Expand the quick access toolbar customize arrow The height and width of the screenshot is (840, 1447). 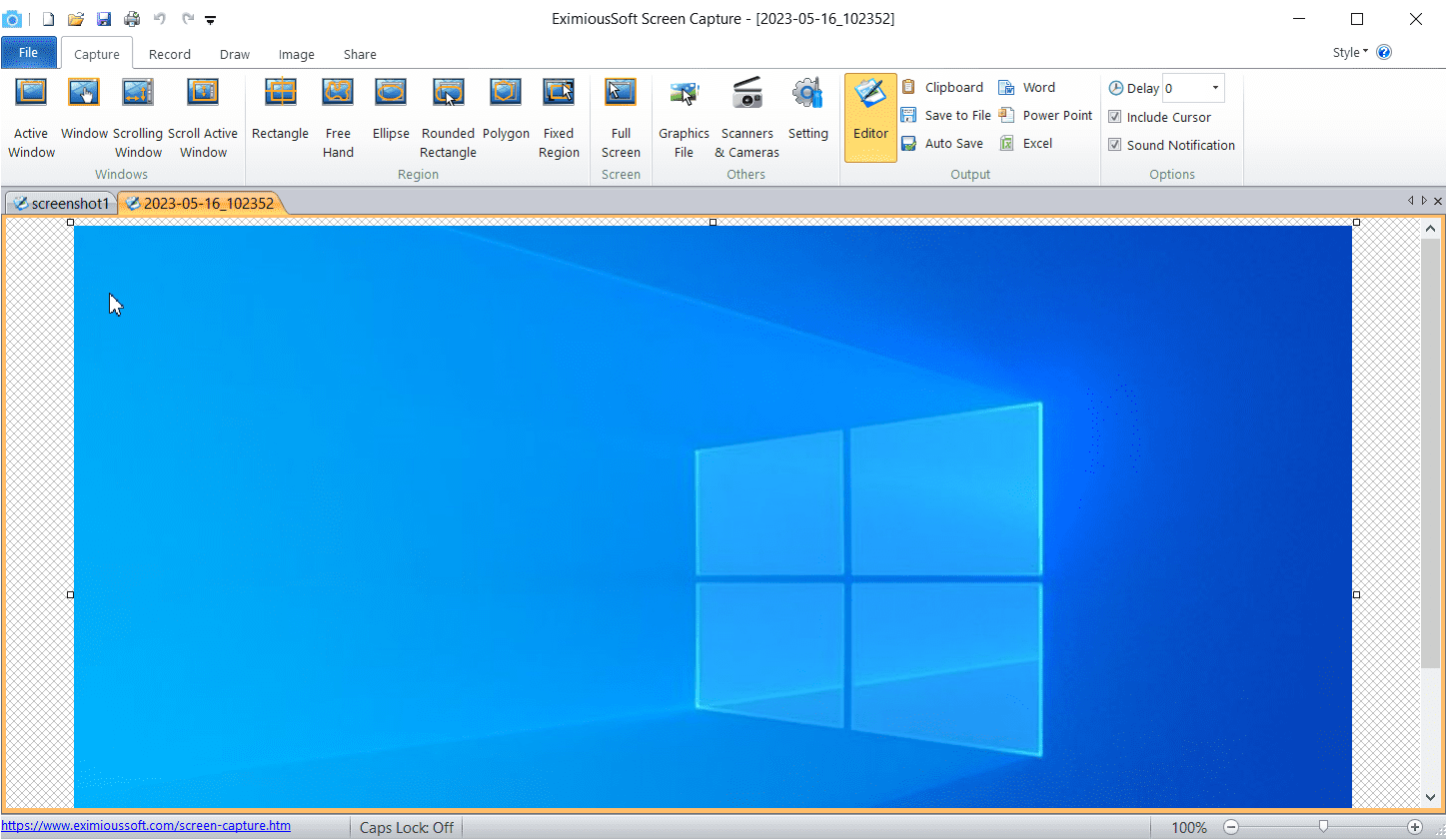point(211,20)
